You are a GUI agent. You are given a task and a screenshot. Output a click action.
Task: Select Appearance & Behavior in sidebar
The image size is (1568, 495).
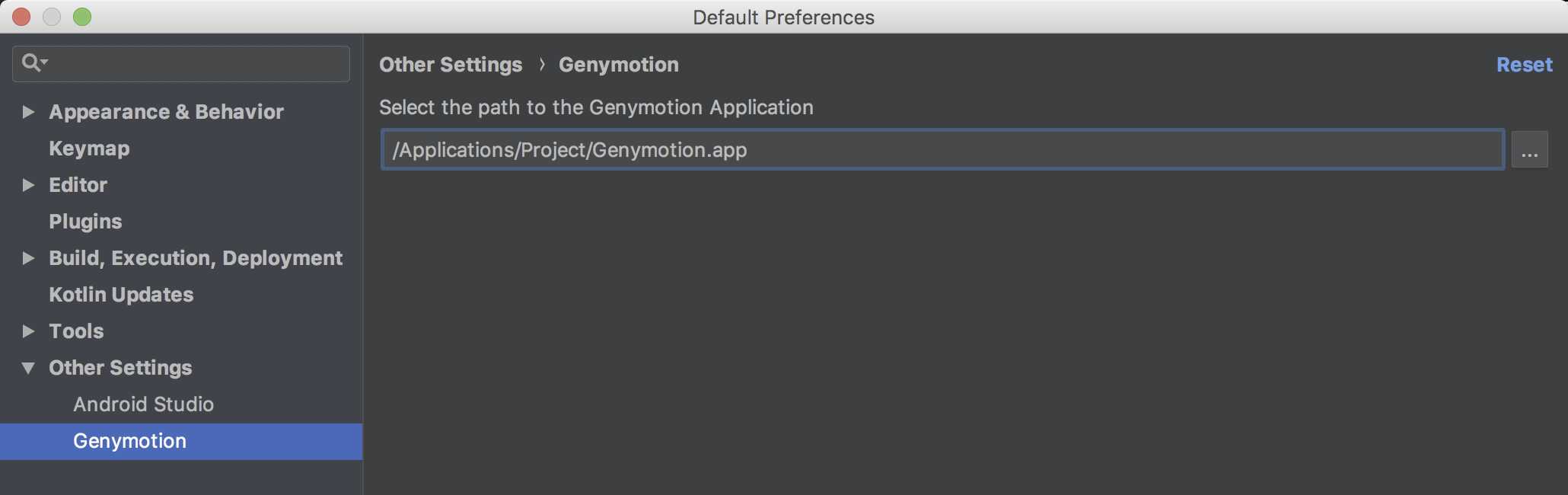pyautogui.click(x=166, y=112)
